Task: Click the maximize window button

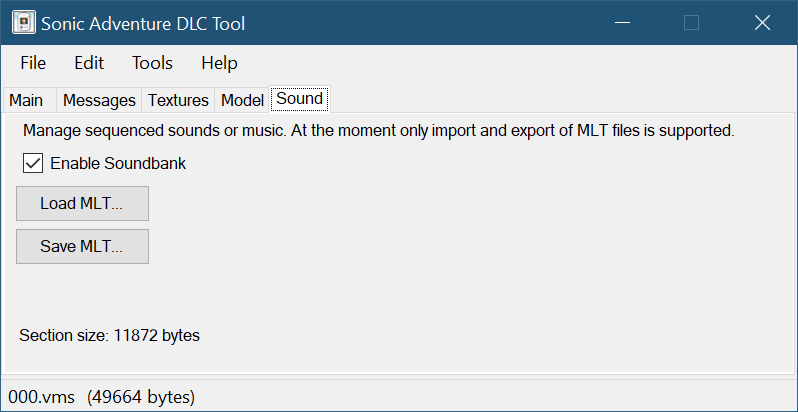Action: tap(691, 23)
